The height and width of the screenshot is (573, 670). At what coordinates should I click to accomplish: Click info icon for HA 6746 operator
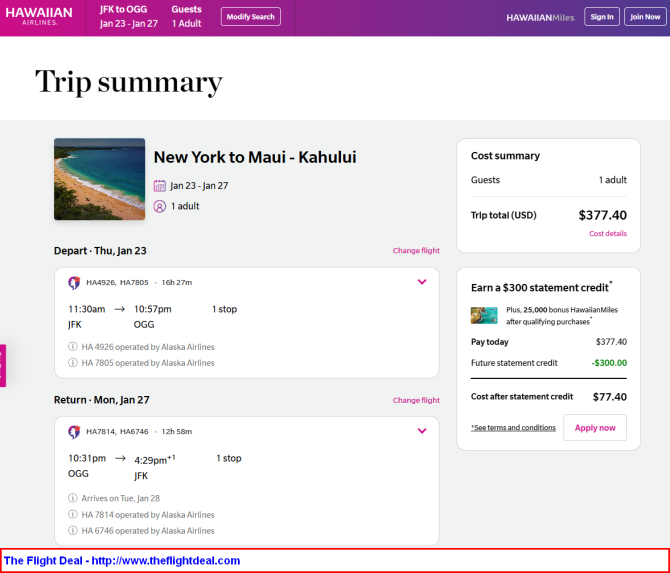[x=73, y=530]
